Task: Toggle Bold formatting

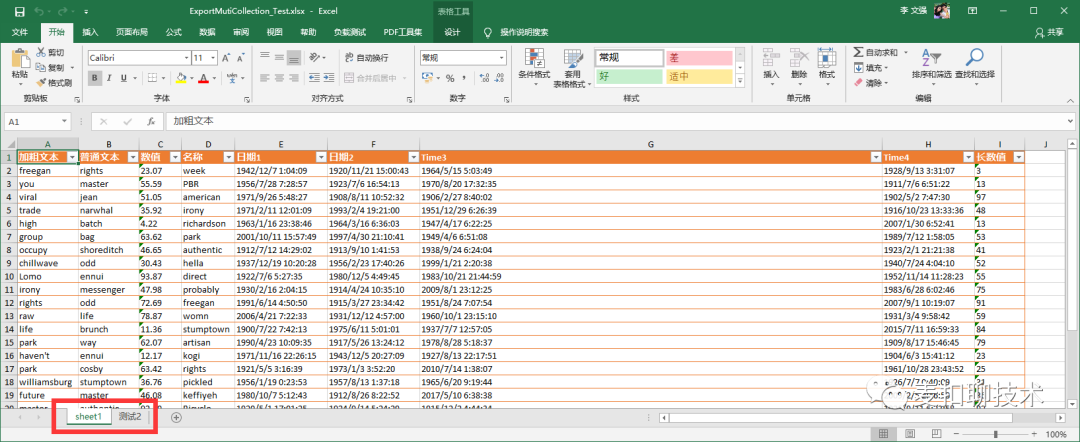Action: pos(94,78)
